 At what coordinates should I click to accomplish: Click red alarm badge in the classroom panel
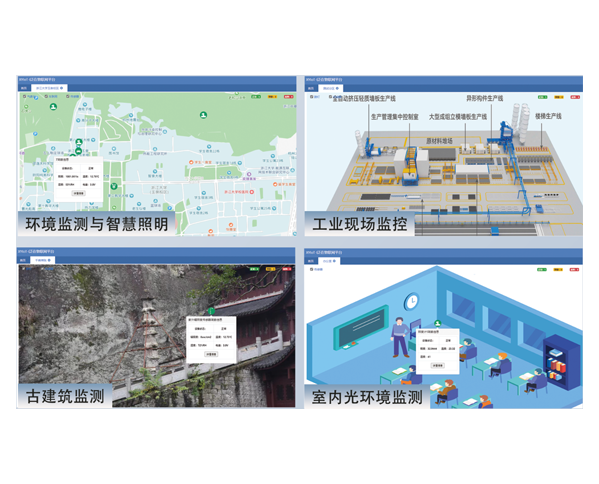coord(574,270)
